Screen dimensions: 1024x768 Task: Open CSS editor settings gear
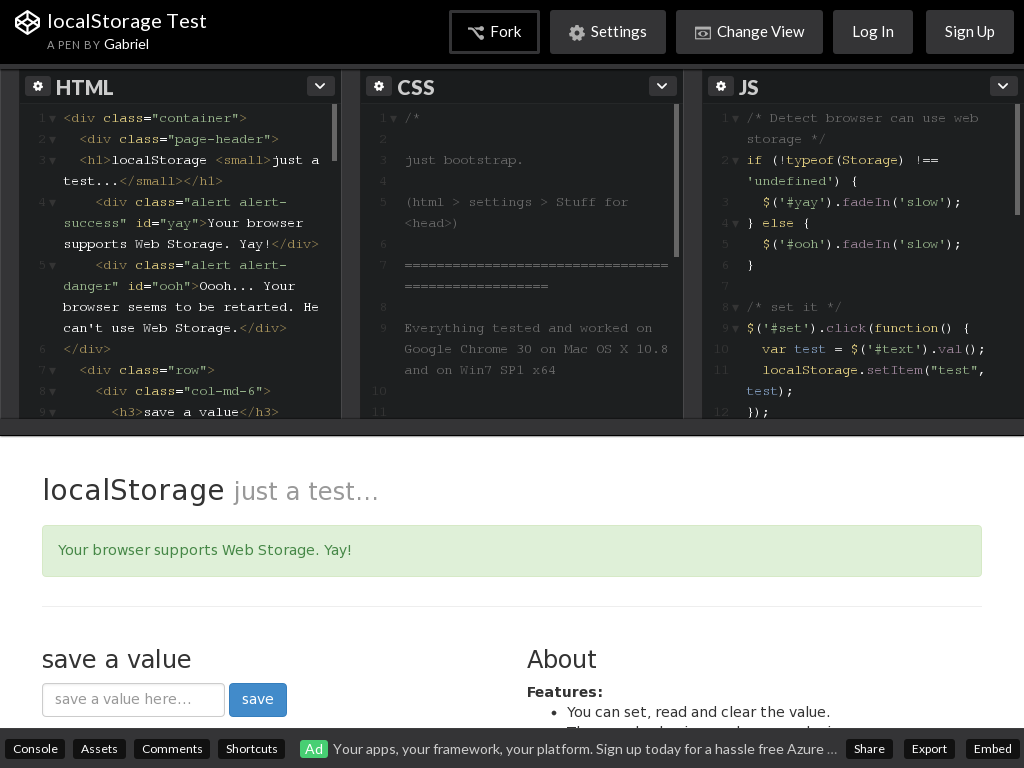pos(379,86)
